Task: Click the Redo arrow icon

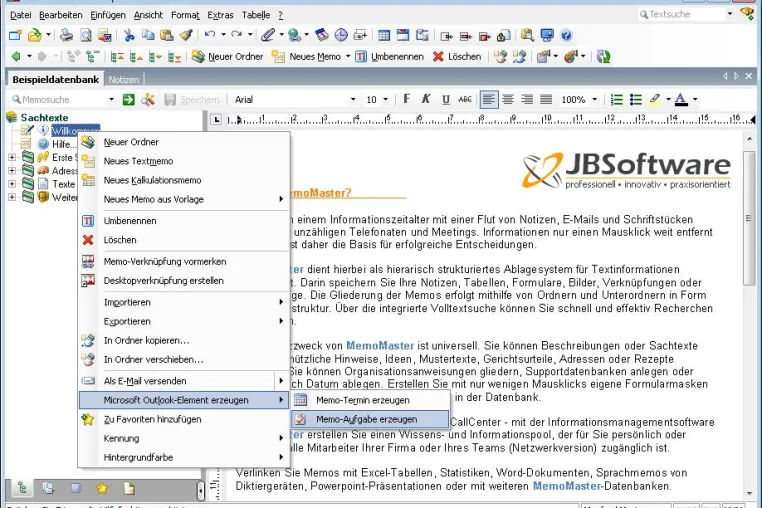Action: 237,35
